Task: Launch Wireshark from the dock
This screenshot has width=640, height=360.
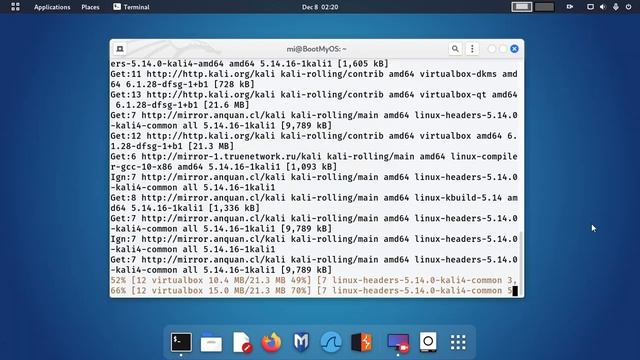Action: point(331,342)
